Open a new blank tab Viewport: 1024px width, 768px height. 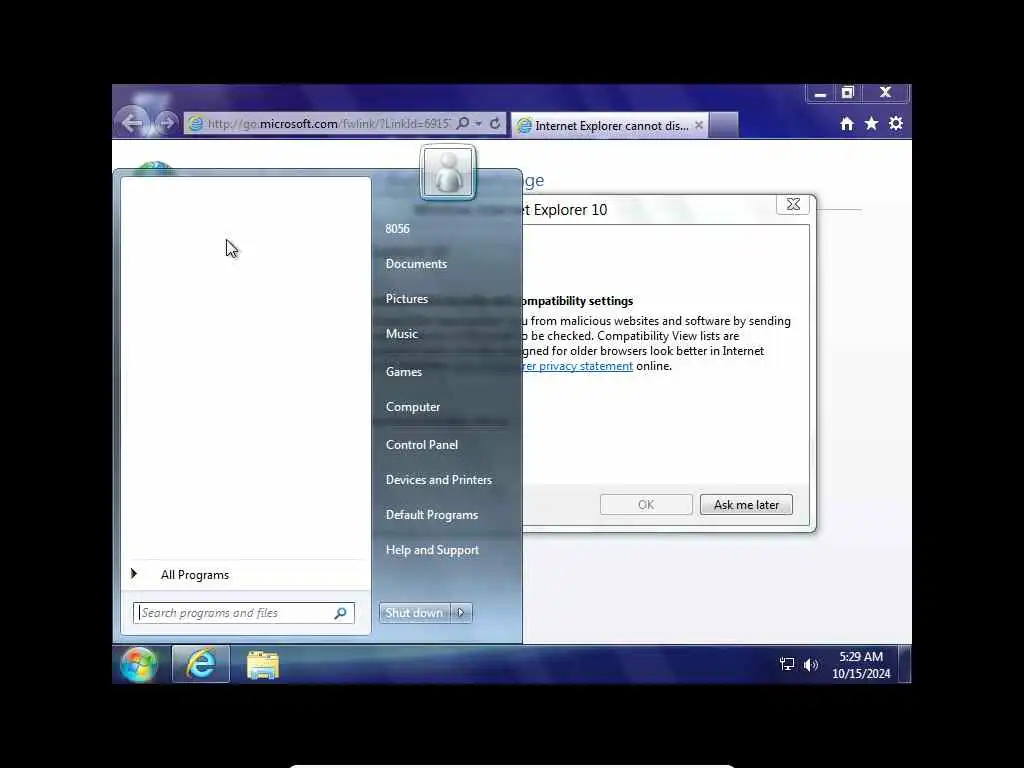pos(724,125)
